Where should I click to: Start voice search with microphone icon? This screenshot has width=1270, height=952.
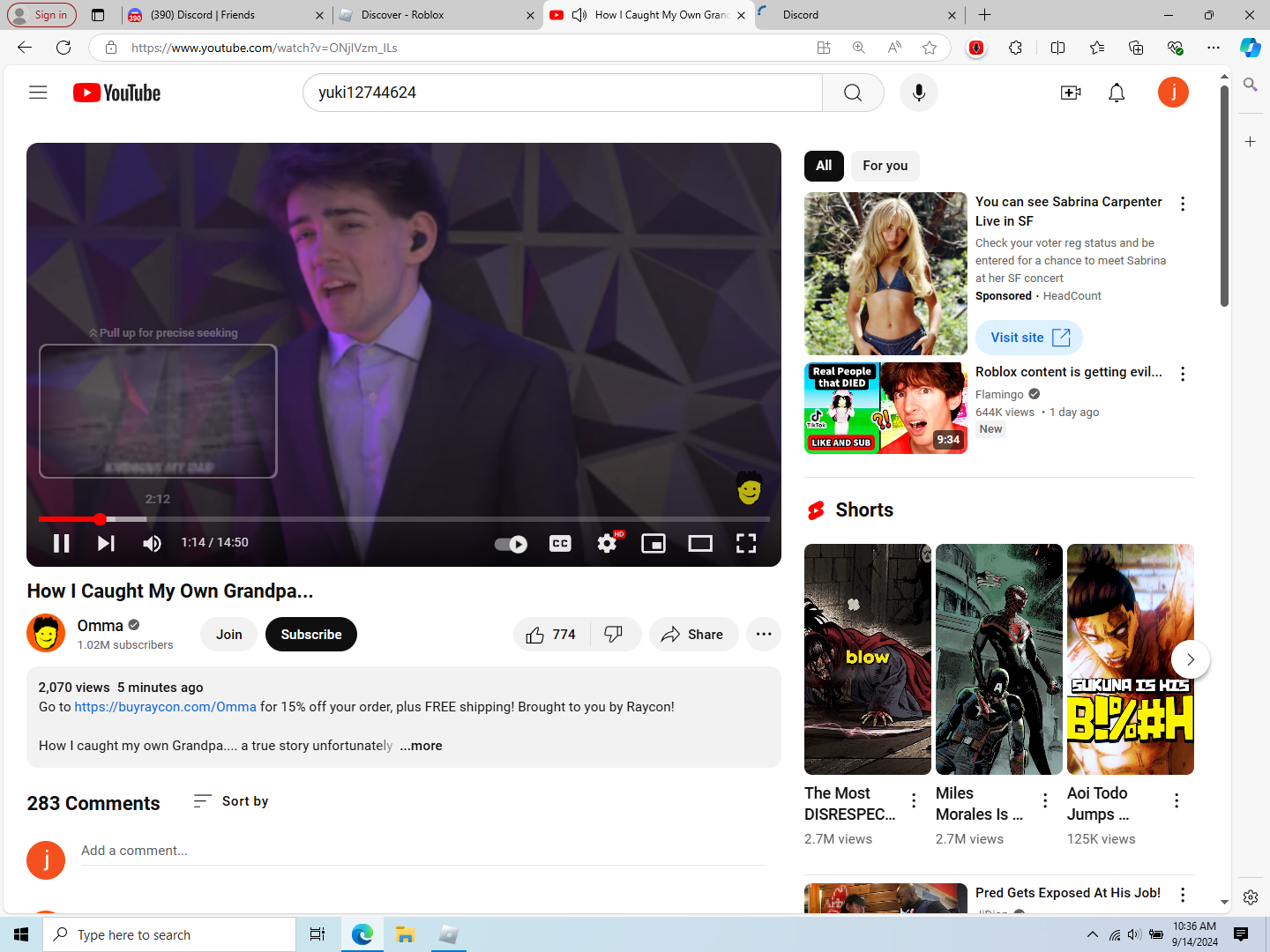[x=919, y=93]
